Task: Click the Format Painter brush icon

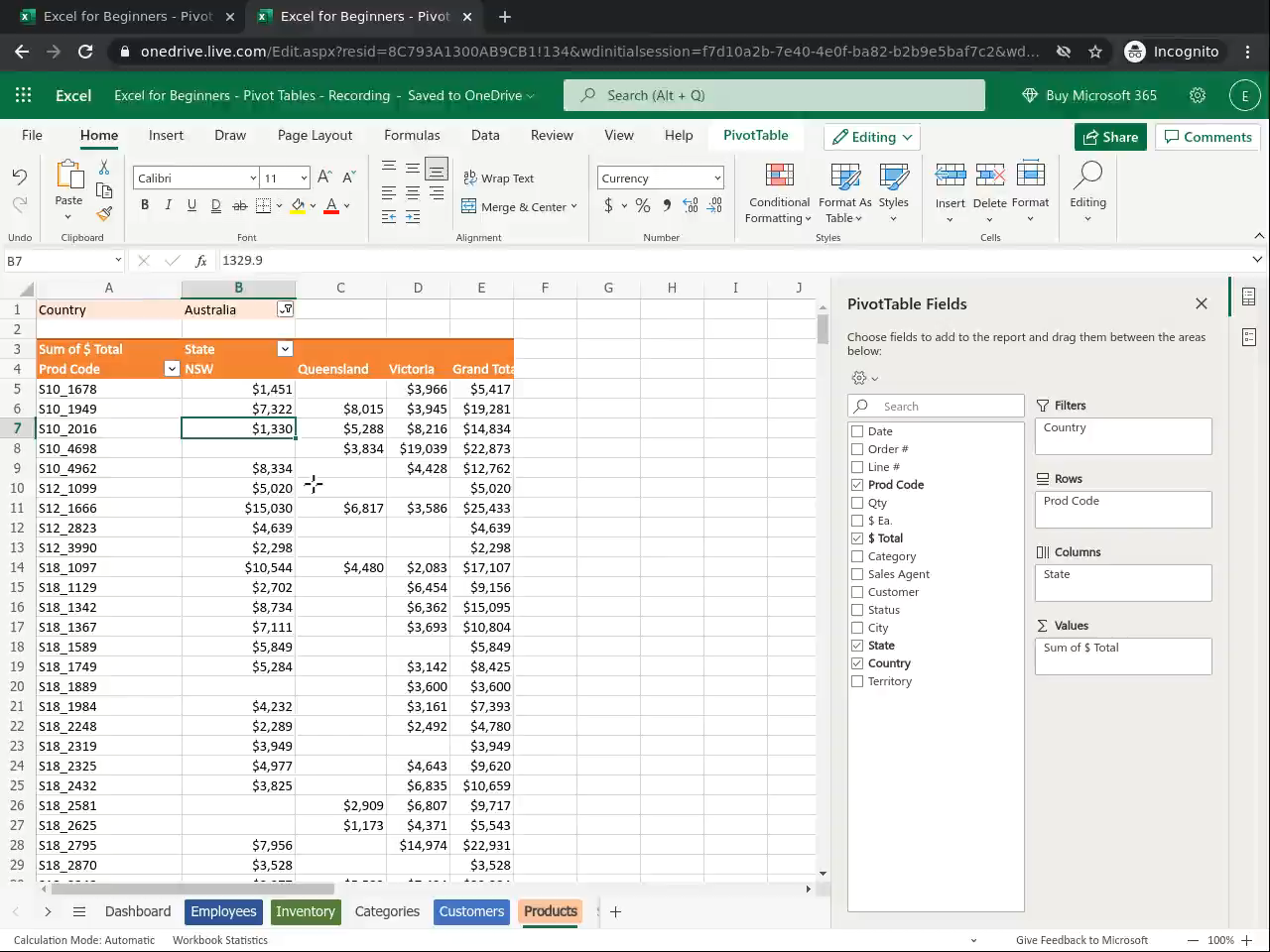Action: pos(104,213)
